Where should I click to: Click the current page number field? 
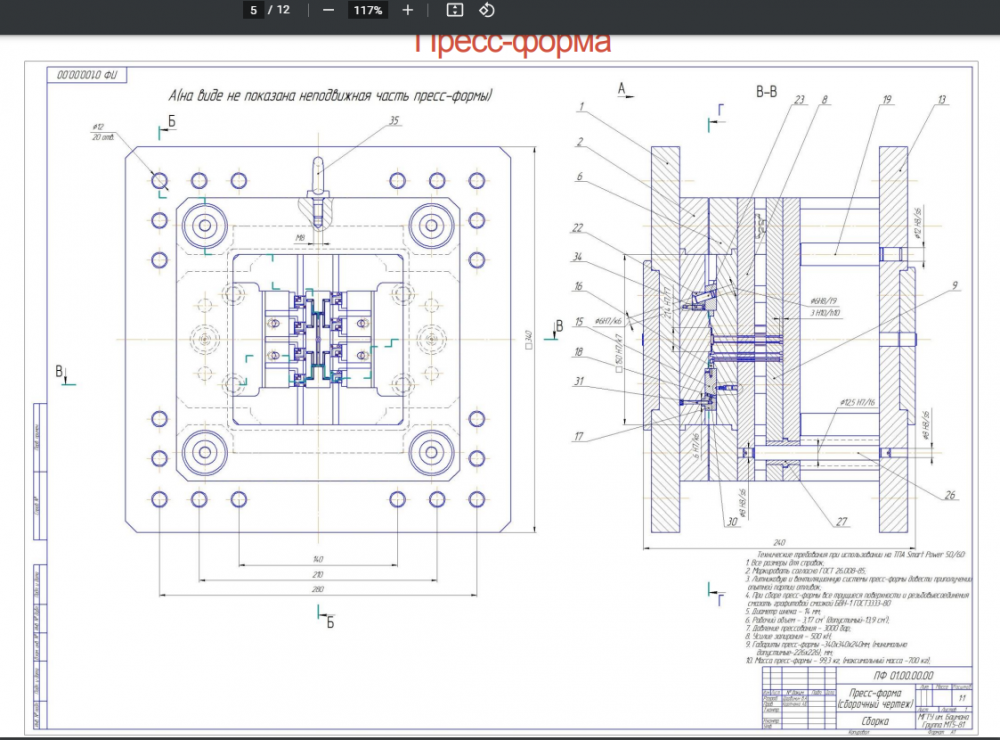[254, 10]
